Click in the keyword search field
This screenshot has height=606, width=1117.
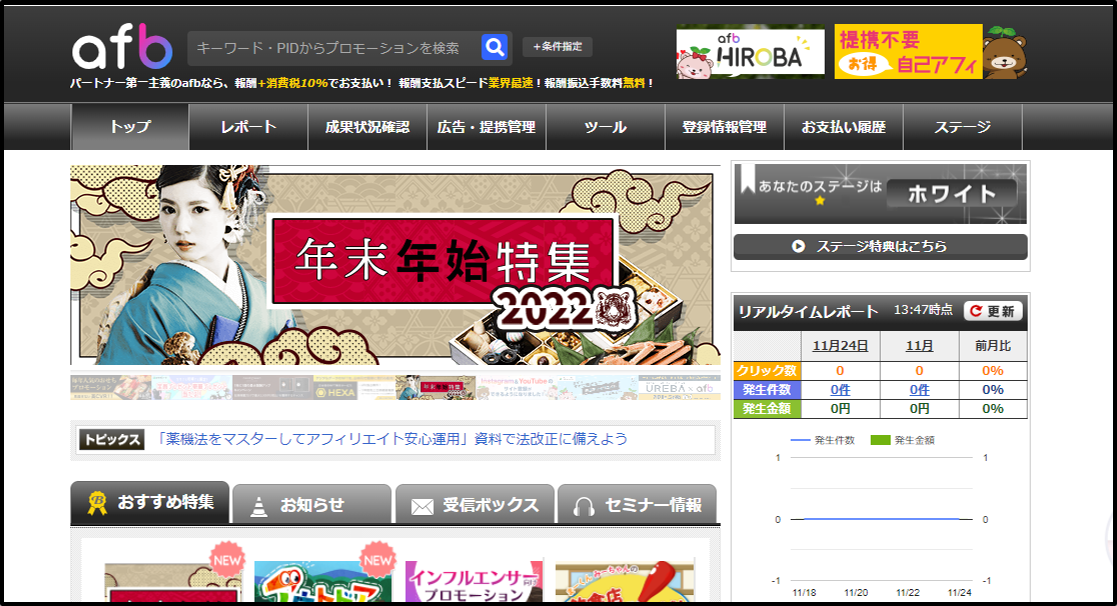pyautogui.click(x=330, y=47)
